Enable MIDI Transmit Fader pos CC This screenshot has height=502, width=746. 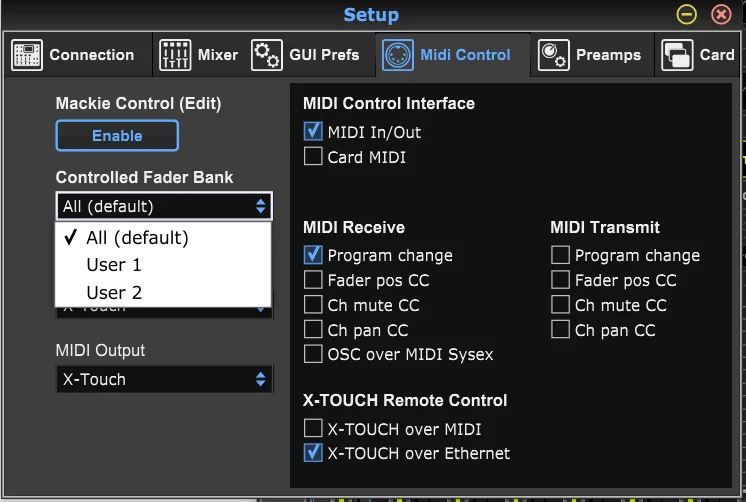coord(560,280)
